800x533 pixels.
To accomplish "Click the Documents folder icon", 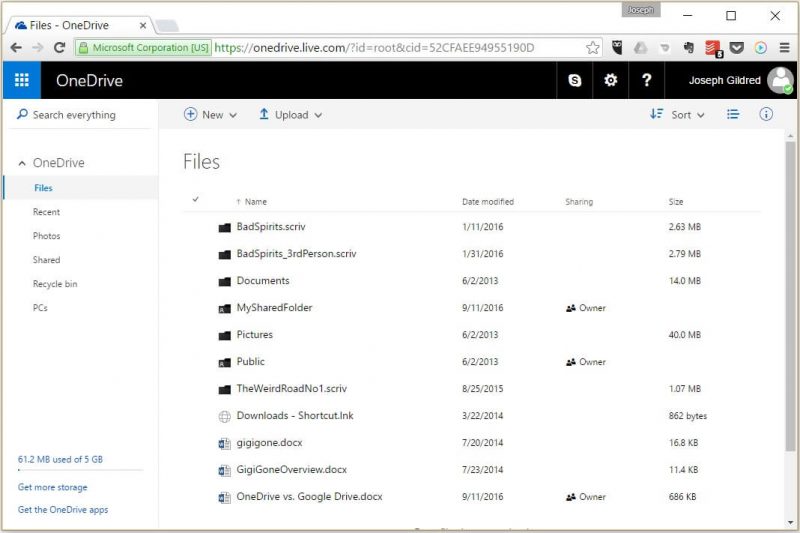I will tap(224, 282).
